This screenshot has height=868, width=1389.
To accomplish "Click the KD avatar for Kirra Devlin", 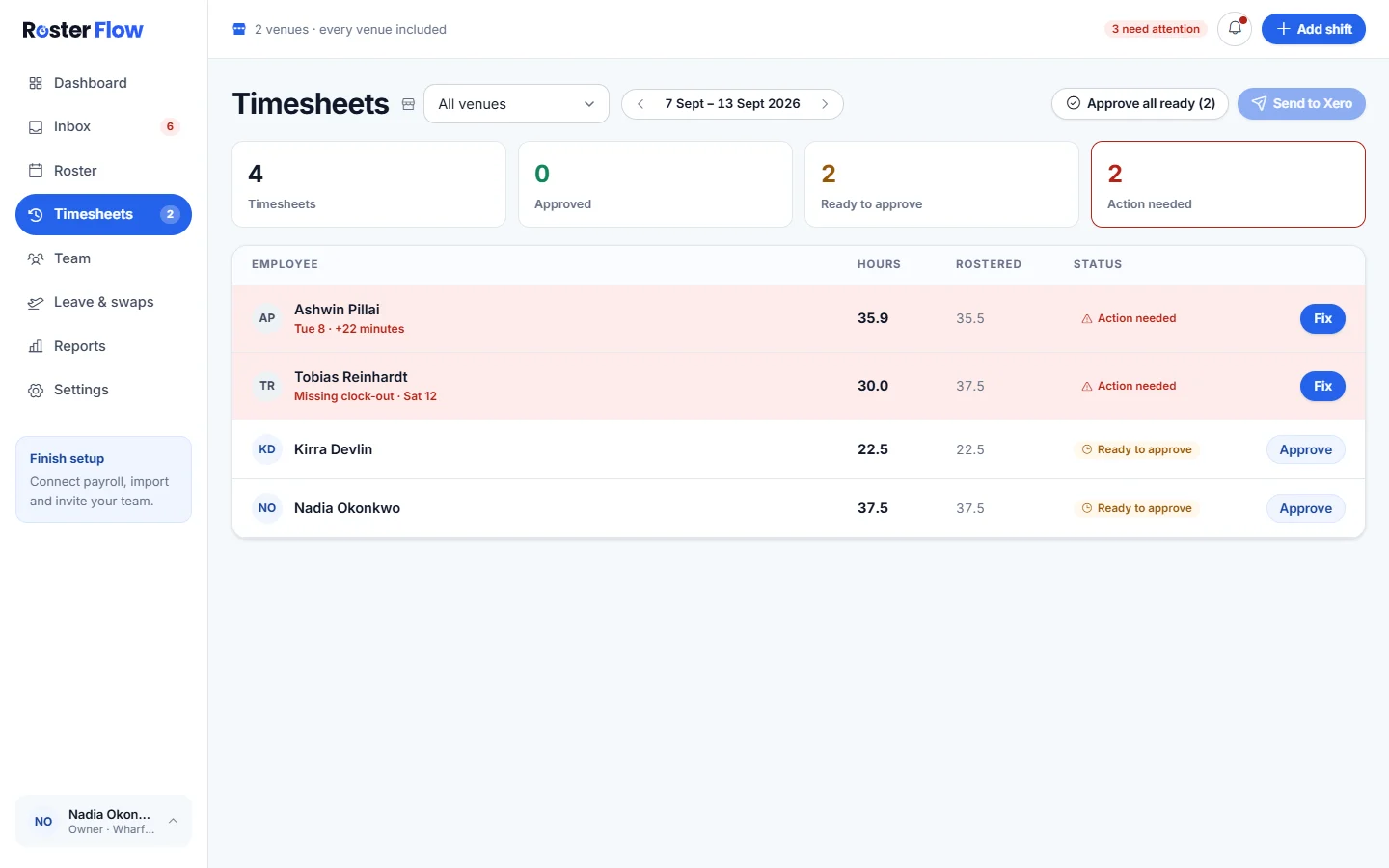I will (x=267, y=449).
